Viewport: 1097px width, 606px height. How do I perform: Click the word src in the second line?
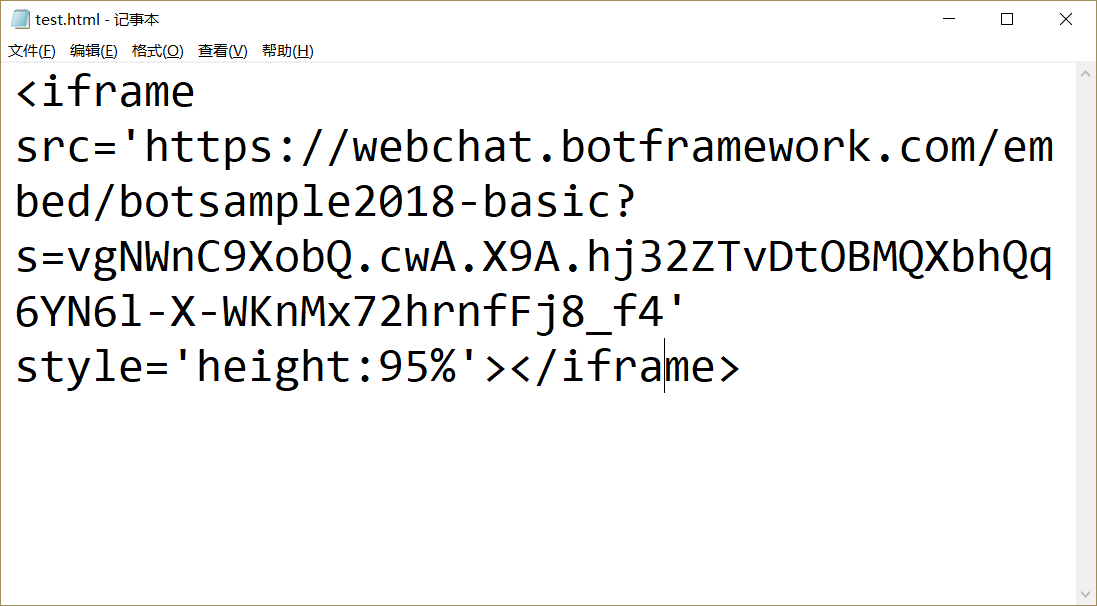48,146
